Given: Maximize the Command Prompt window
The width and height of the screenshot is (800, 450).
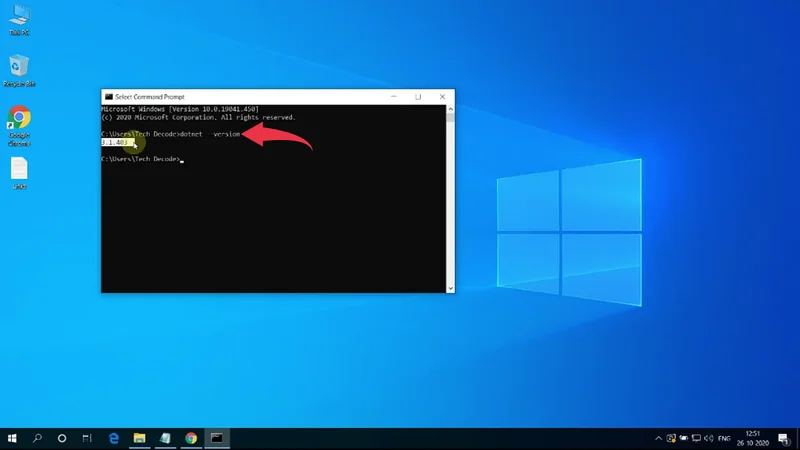Looking at the screenshot, I should pos(418,97).
